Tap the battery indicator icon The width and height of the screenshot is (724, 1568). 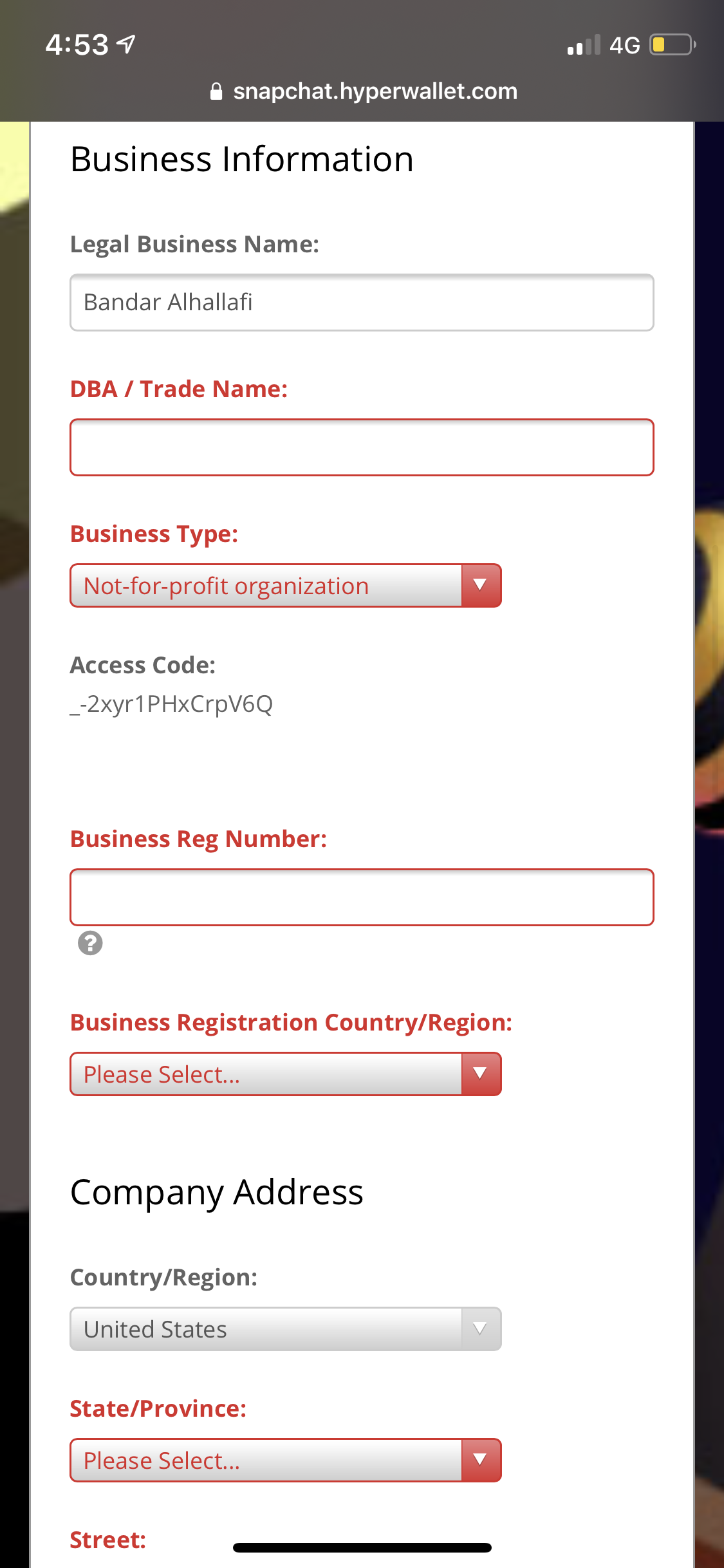click(673, 45)
